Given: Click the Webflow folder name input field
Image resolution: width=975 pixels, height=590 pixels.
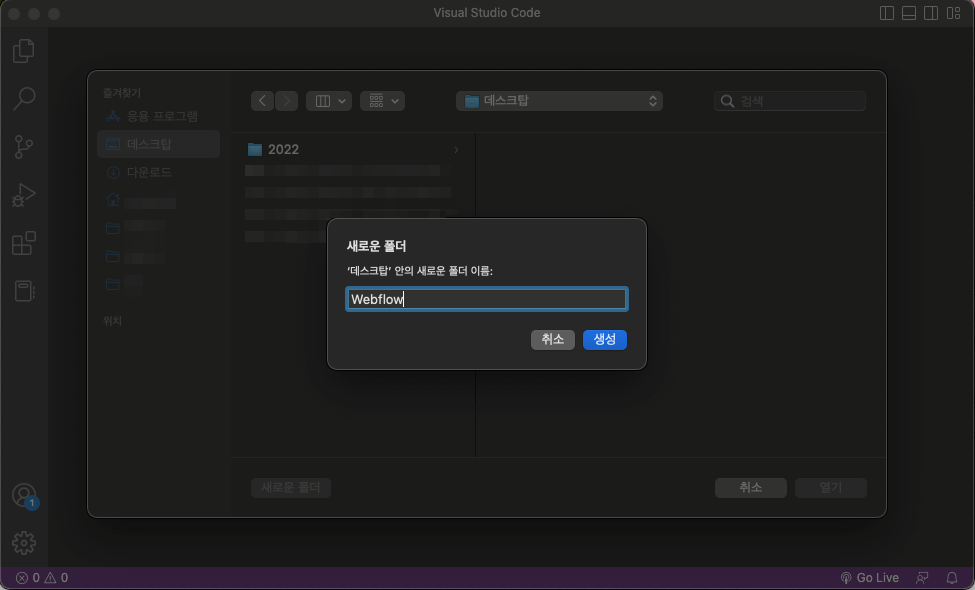Looking at the screenshot, I should pos(486,299).
